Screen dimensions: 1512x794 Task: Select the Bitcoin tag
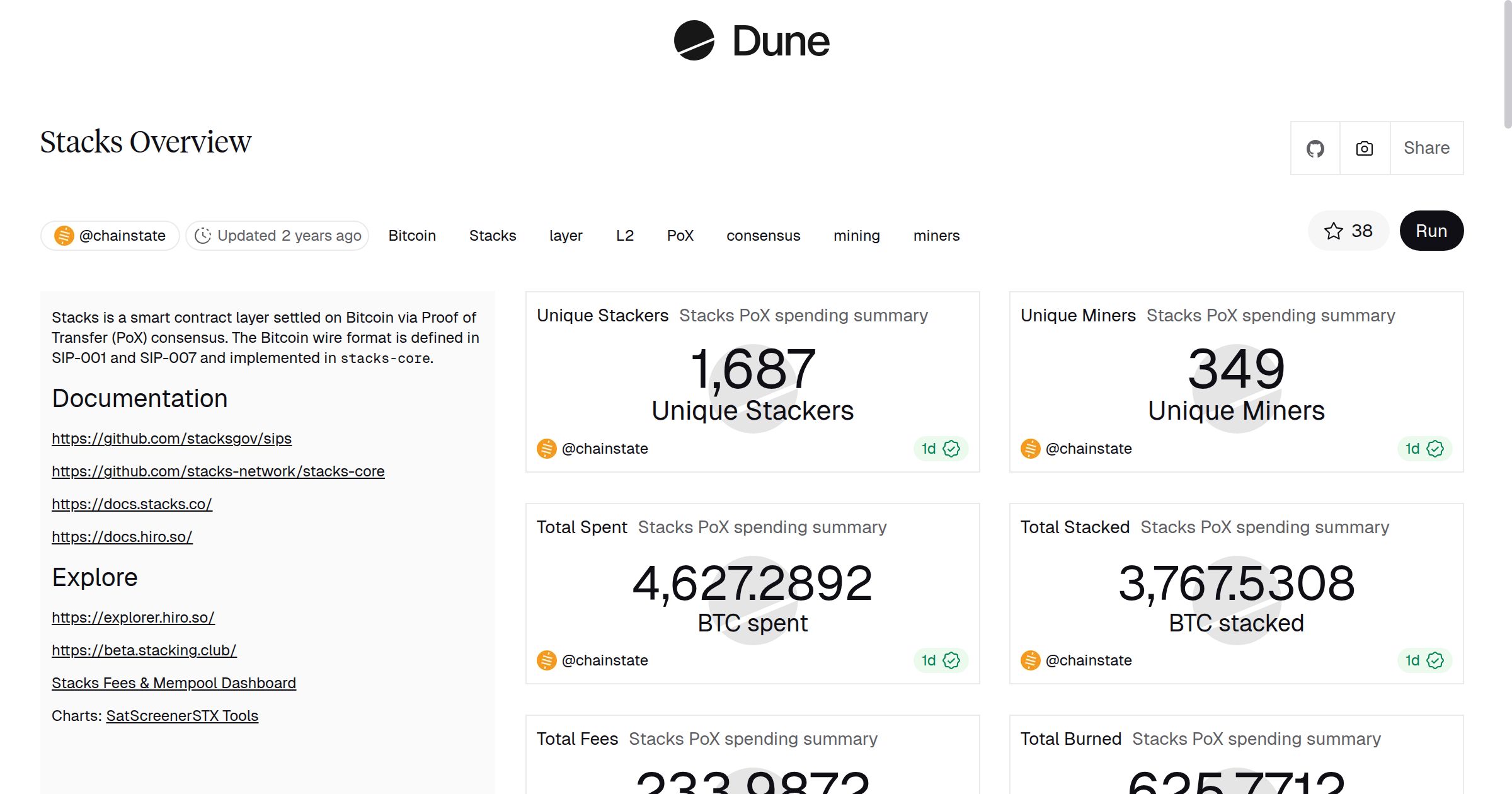coord(412,236)
